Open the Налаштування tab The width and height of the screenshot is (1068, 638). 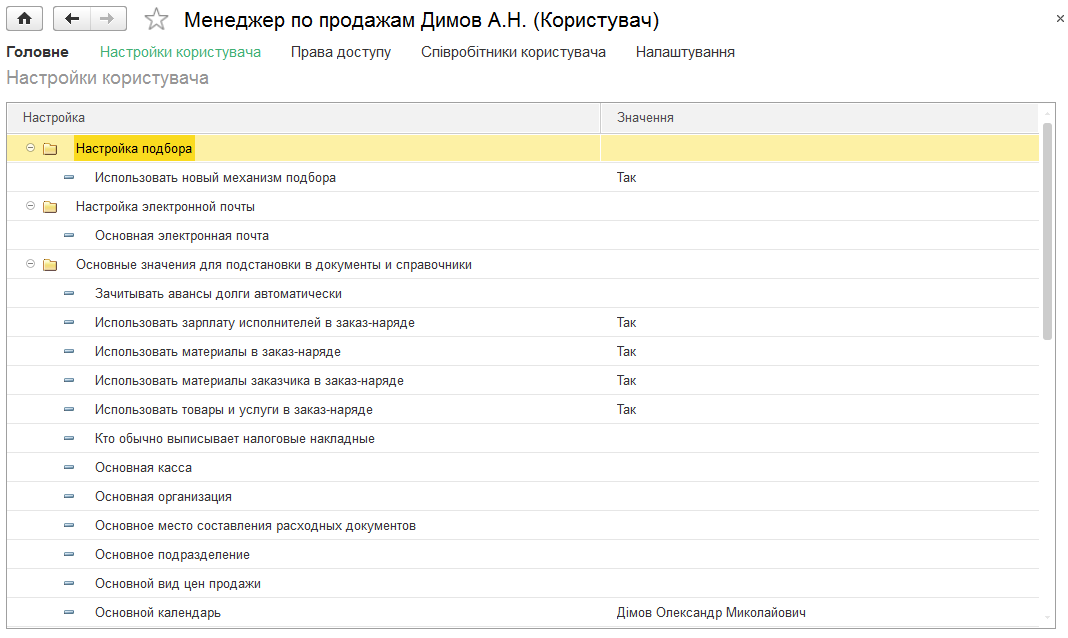[685, 52]
